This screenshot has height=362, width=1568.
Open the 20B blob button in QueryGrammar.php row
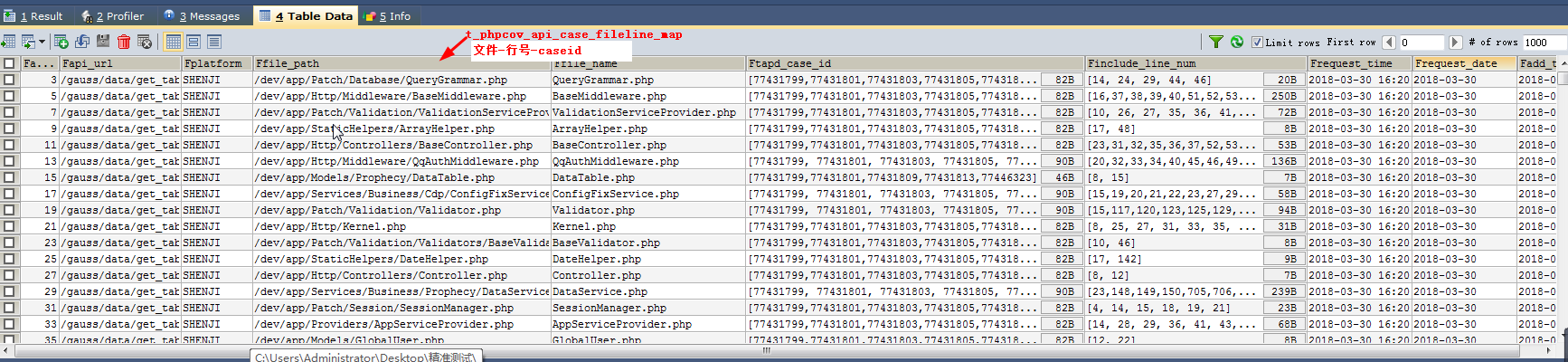click(1284, 80)
